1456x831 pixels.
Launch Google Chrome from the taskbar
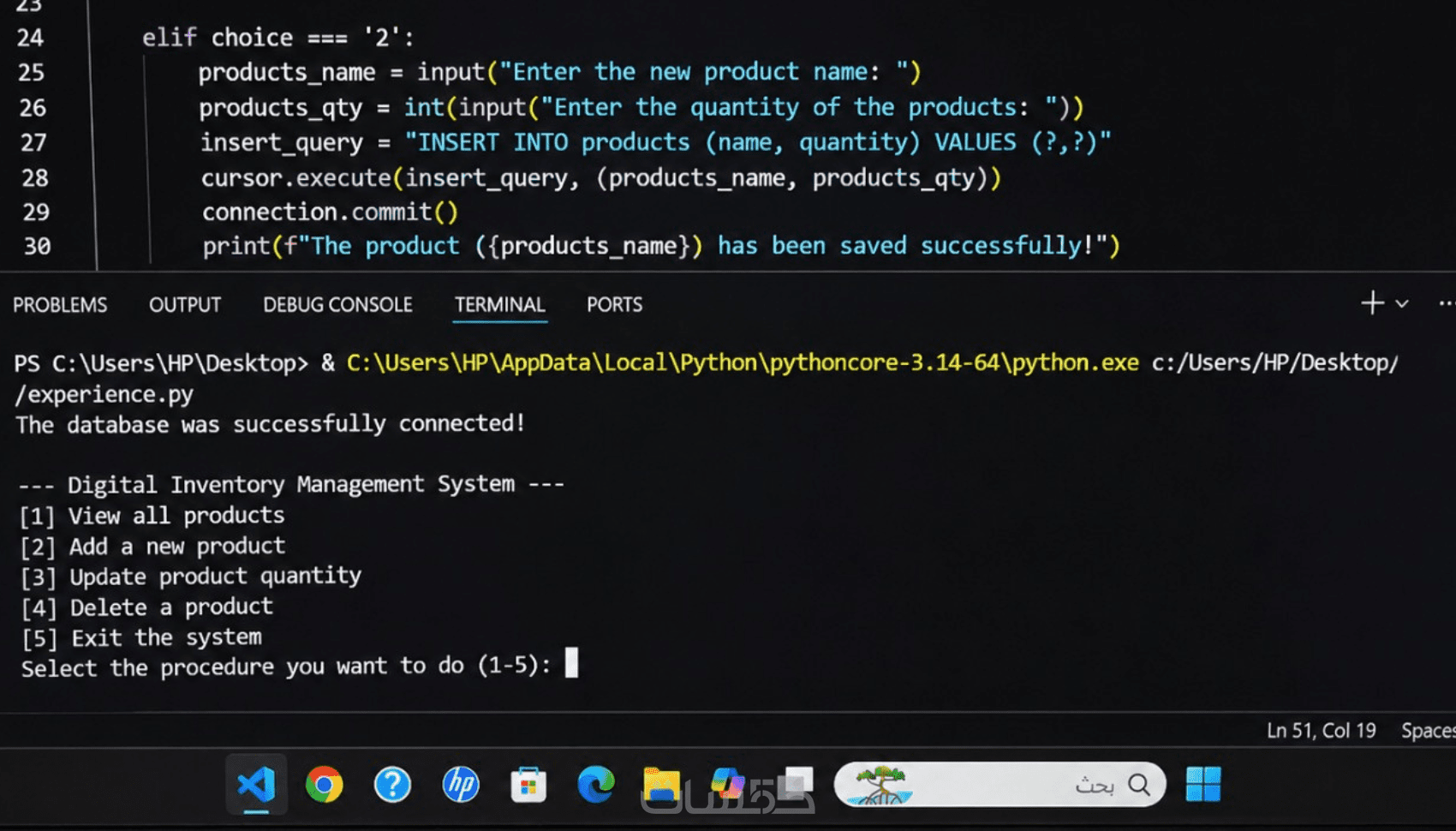[x=325, y=784]
